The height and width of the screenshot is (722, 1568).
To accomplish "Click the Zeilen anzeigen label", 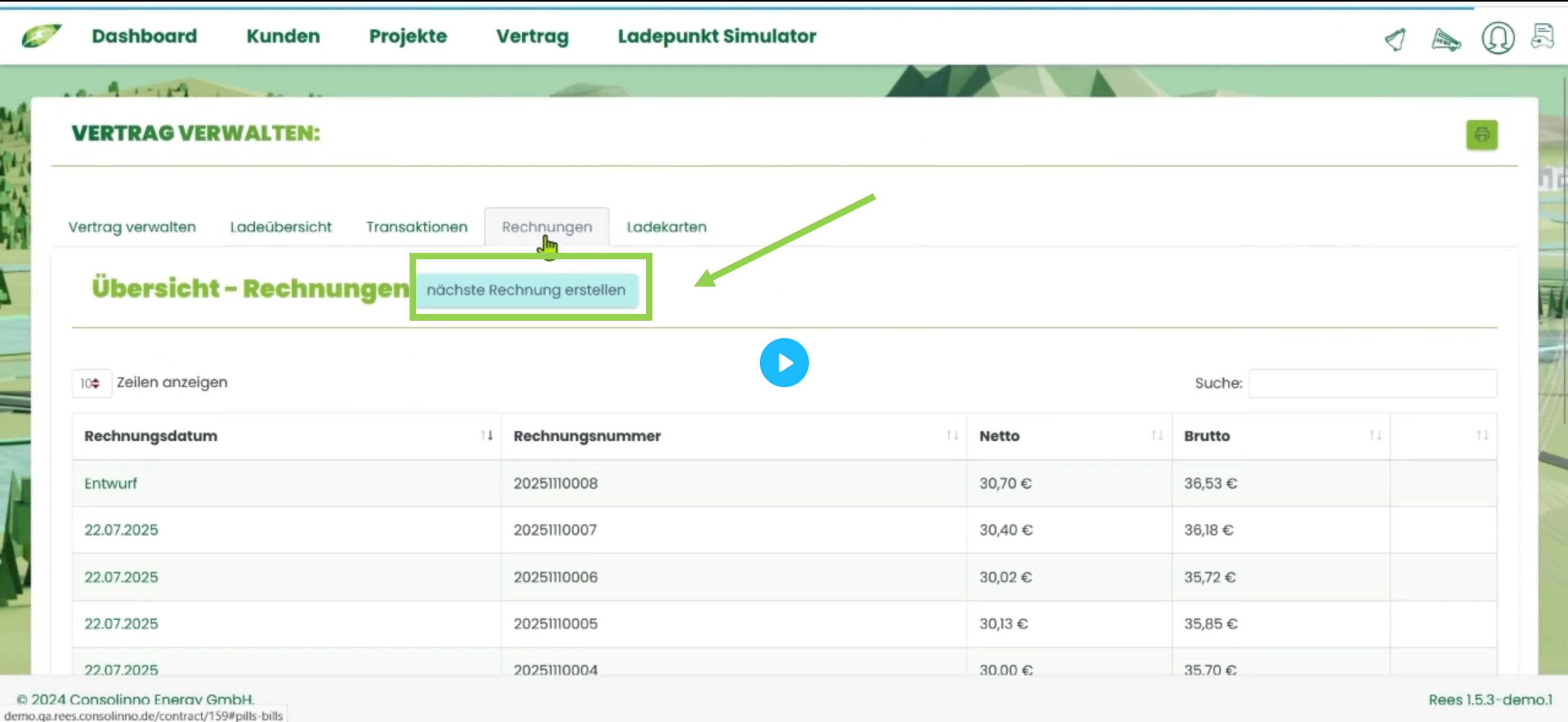I will pos(172,382).
